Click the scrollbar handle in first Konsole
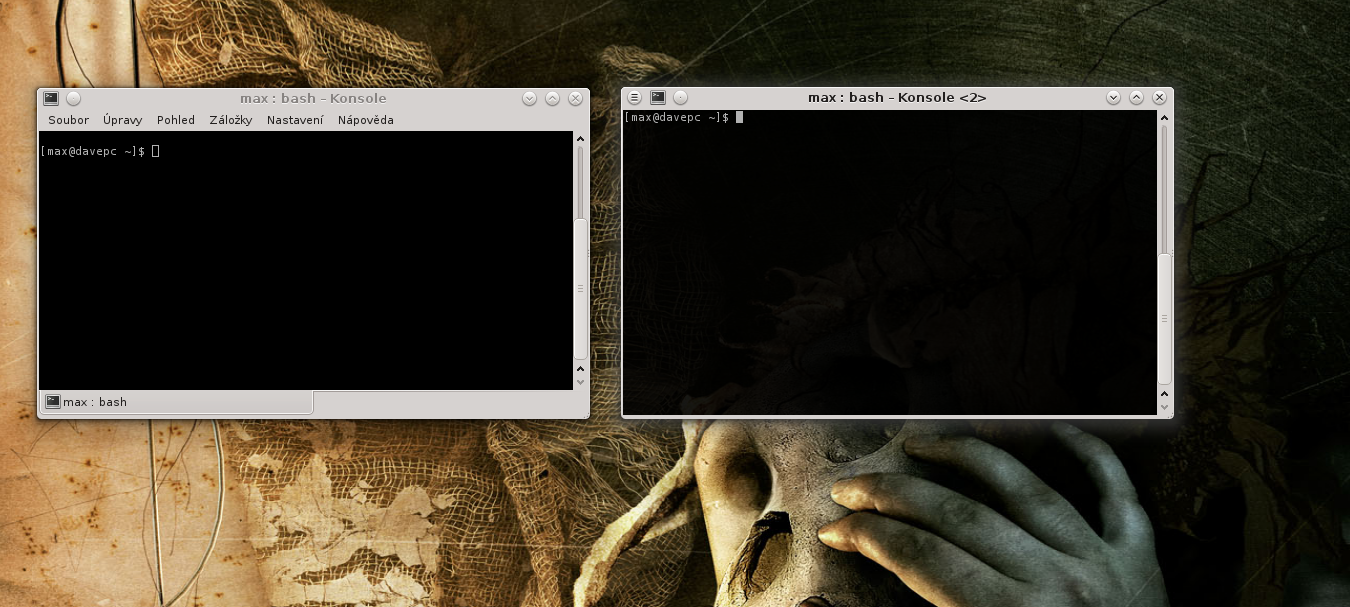Viewport: 1350px width, 607px height. 581,288
